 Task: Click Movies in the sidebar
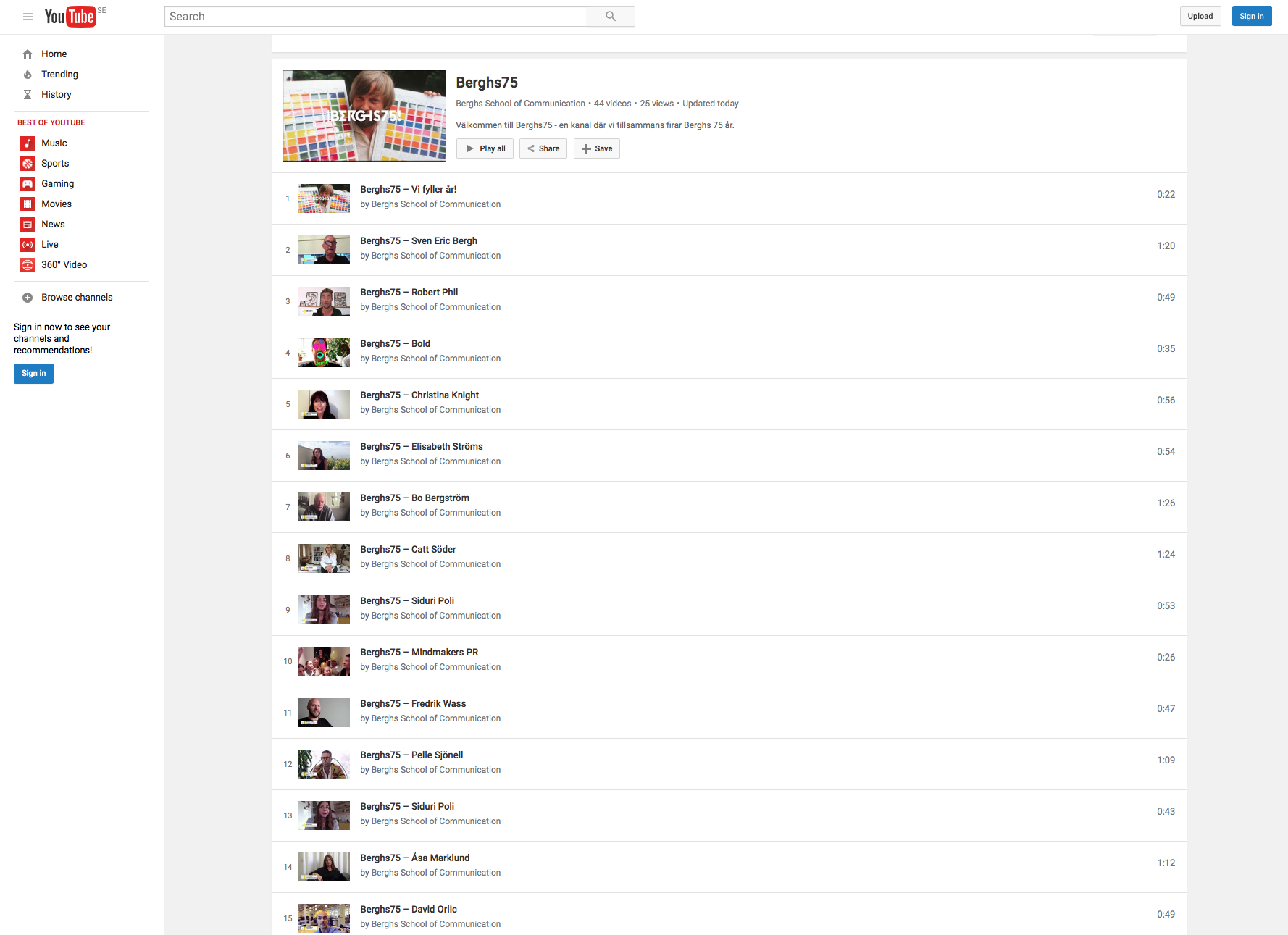point(57,204)
